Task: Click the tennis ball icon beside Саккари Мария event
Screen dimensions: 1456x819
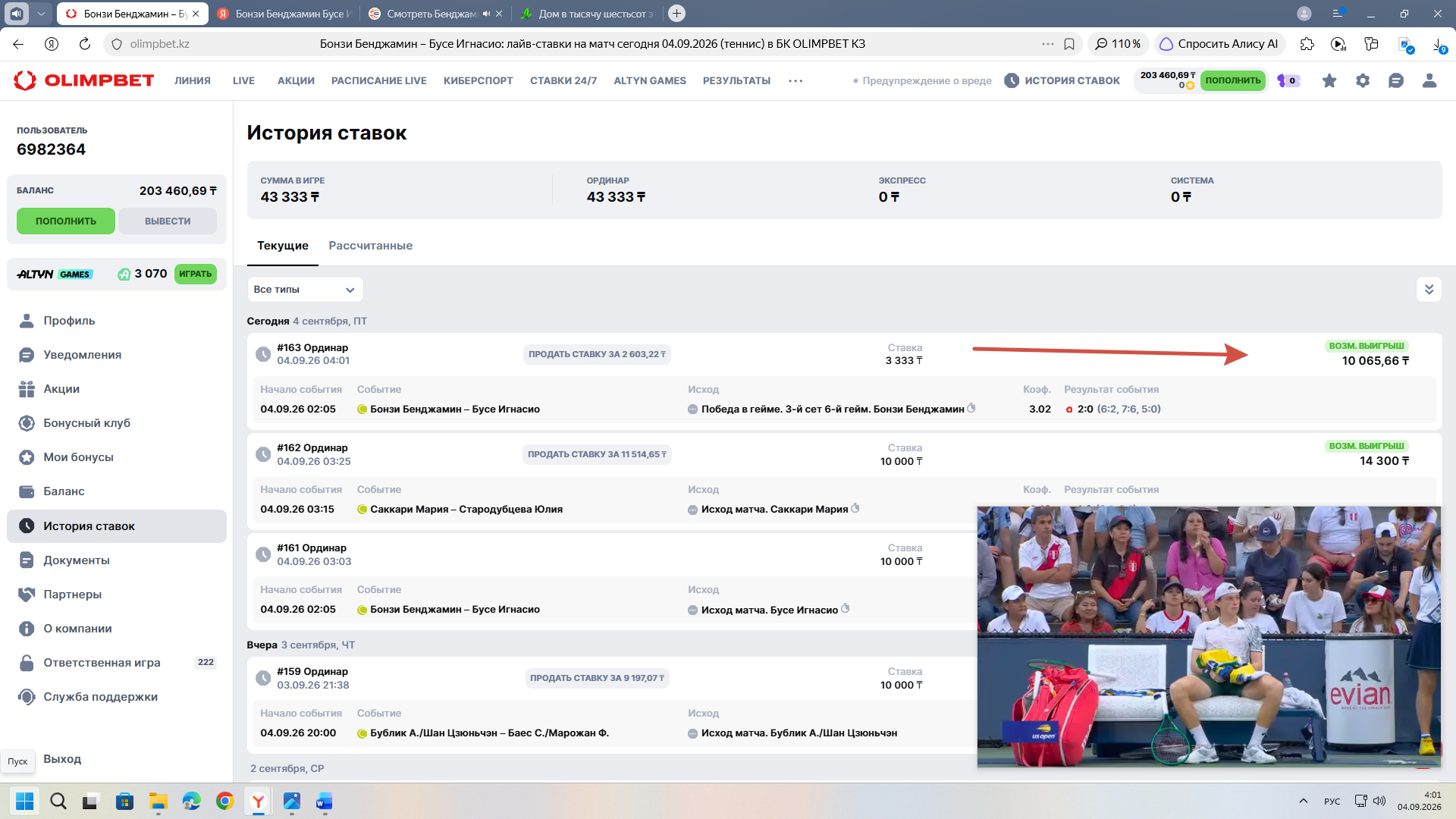Action: pyautogui.click(x=362, y=510)
